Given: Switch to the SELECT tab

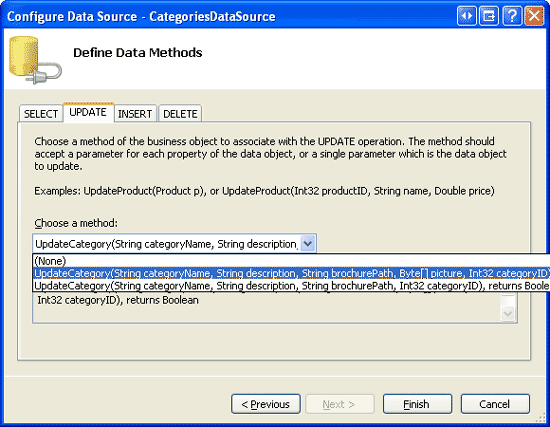Looking at the screenshot, I should (41, 114).
